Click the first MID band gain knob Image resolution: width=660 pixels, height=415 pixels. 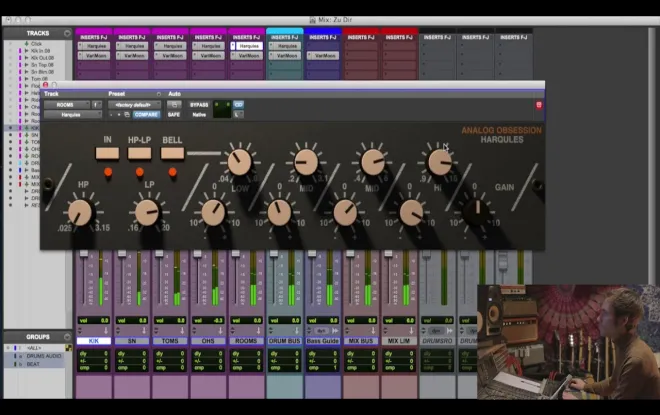pos(279,213)
